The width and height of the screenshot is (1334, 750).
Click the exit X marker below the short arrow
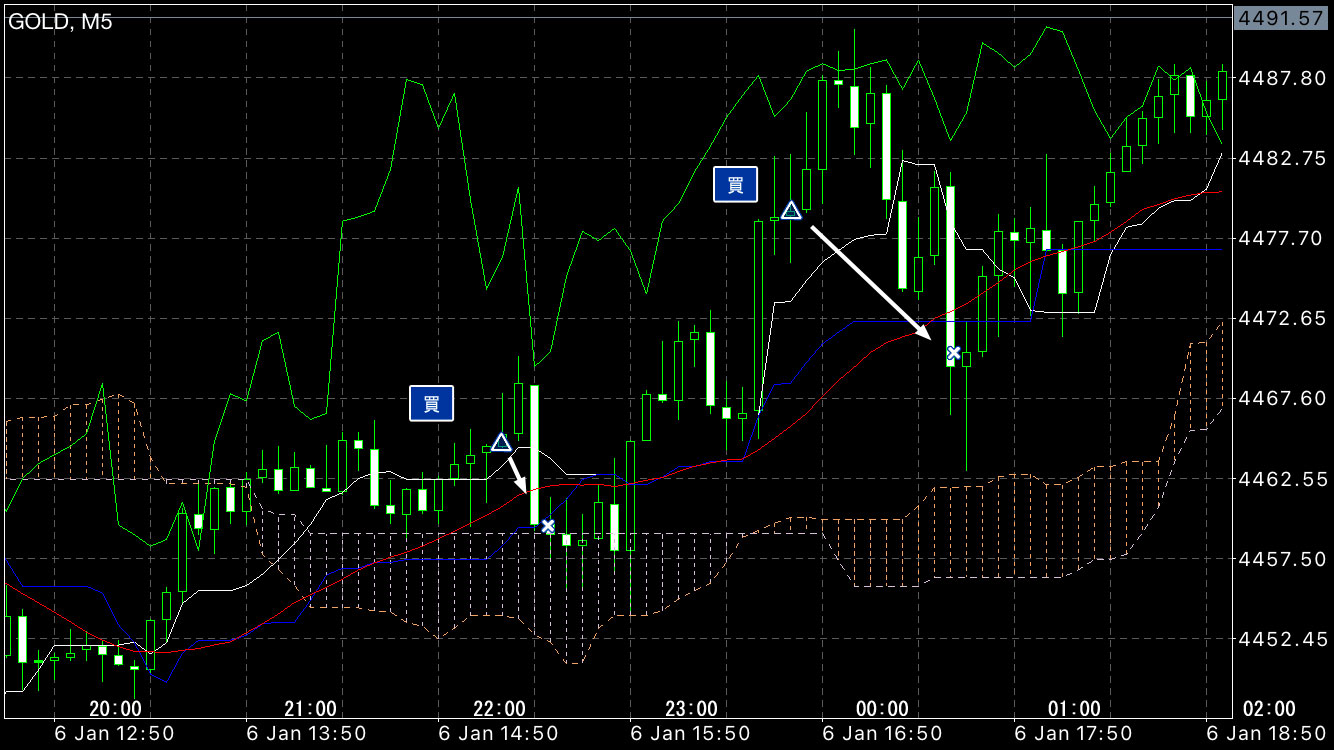click(548, 526)
